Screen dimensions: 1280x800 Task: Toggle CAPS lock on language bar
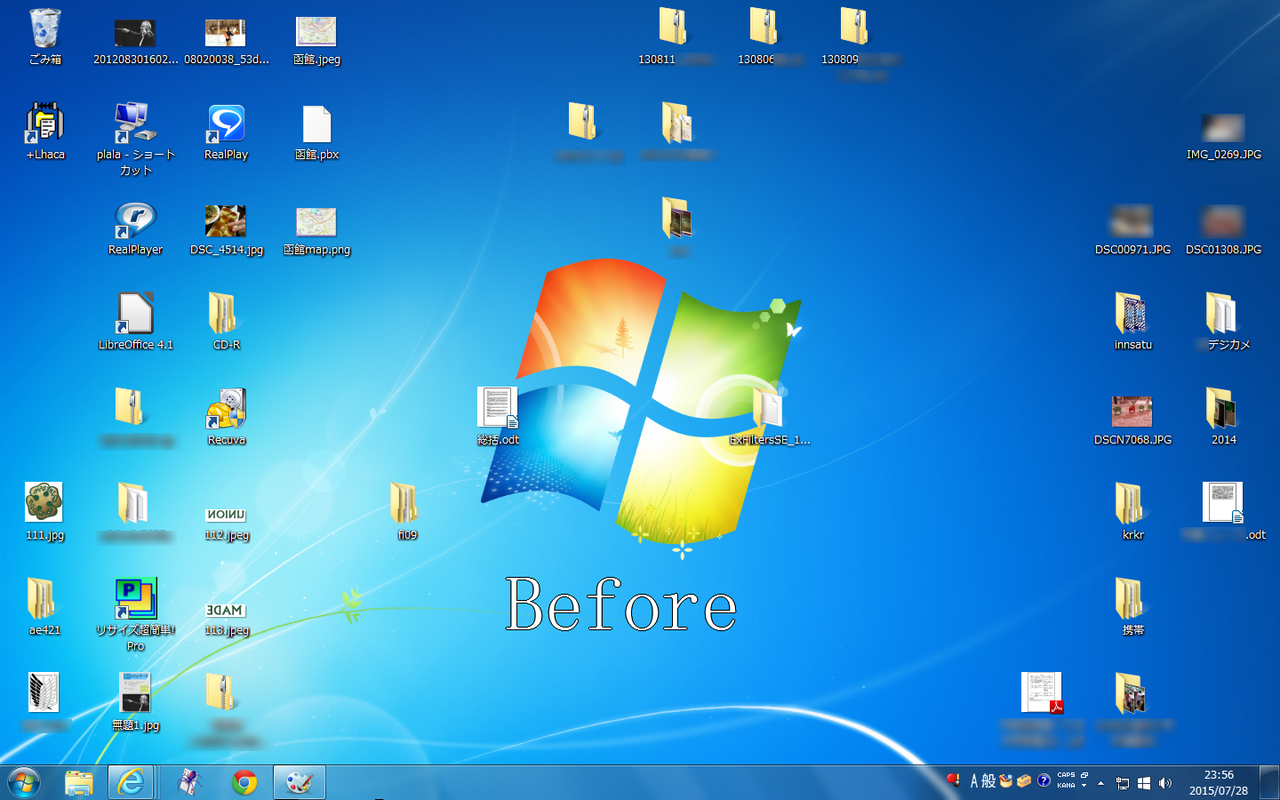(x=1066, y=775)
